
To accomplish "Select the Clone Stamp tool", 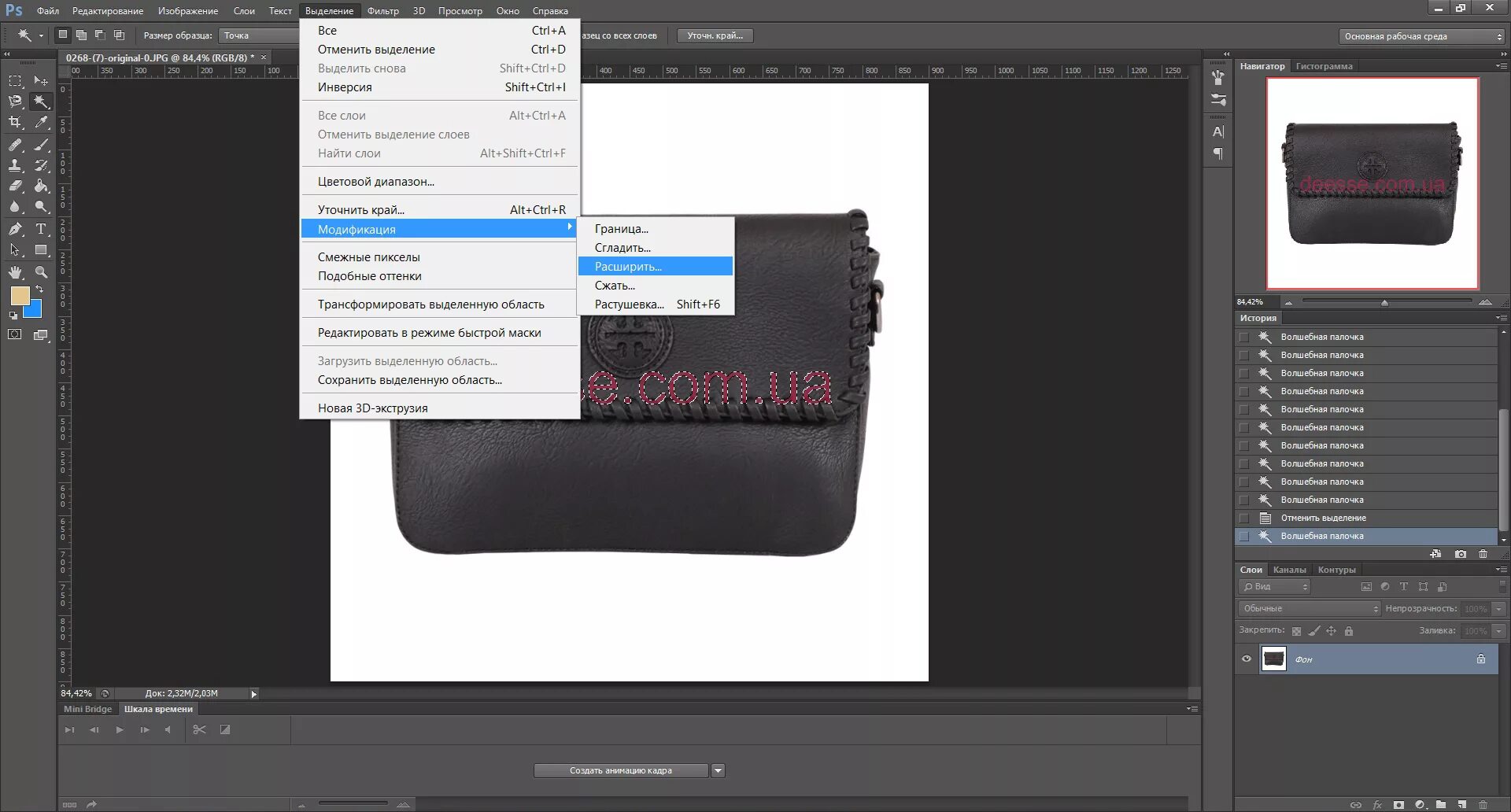I will [15, 165].
